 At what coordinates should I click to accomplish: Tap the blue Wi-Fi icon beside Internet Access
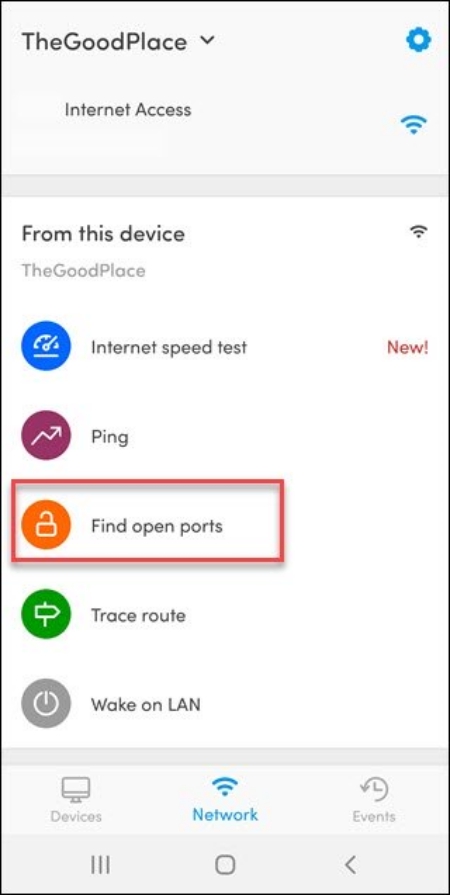(x=414, y=124)
